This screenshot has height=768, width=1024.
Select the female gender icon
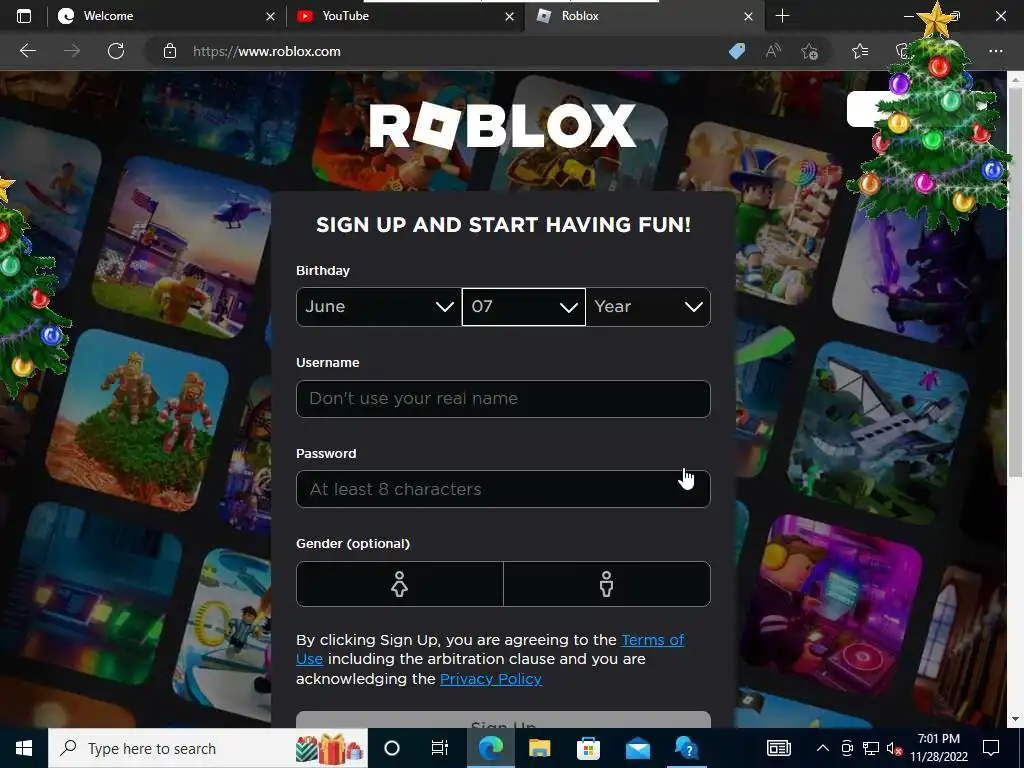(400, 584)
